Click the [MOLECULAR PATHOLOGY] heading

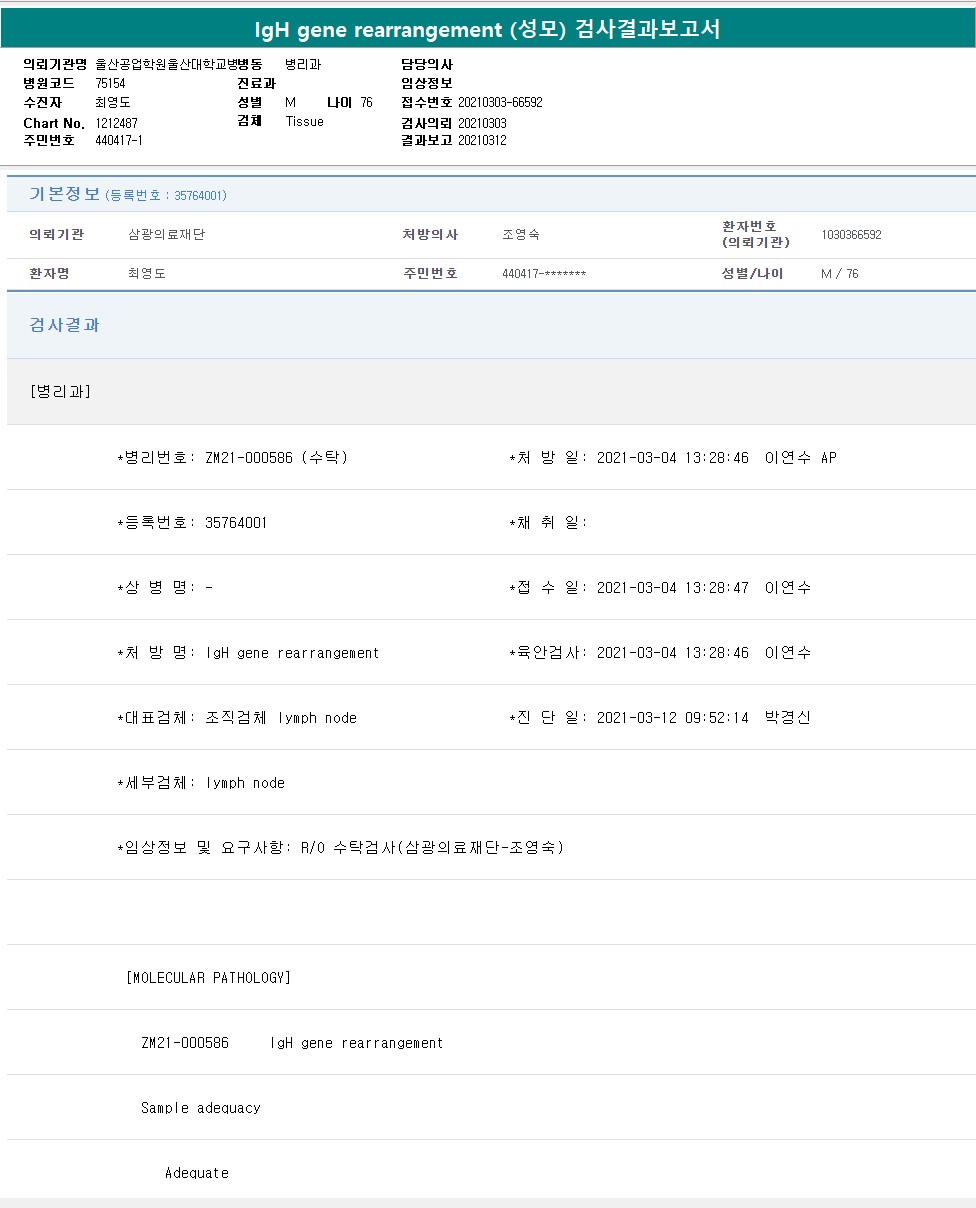(x=208, y=978)
